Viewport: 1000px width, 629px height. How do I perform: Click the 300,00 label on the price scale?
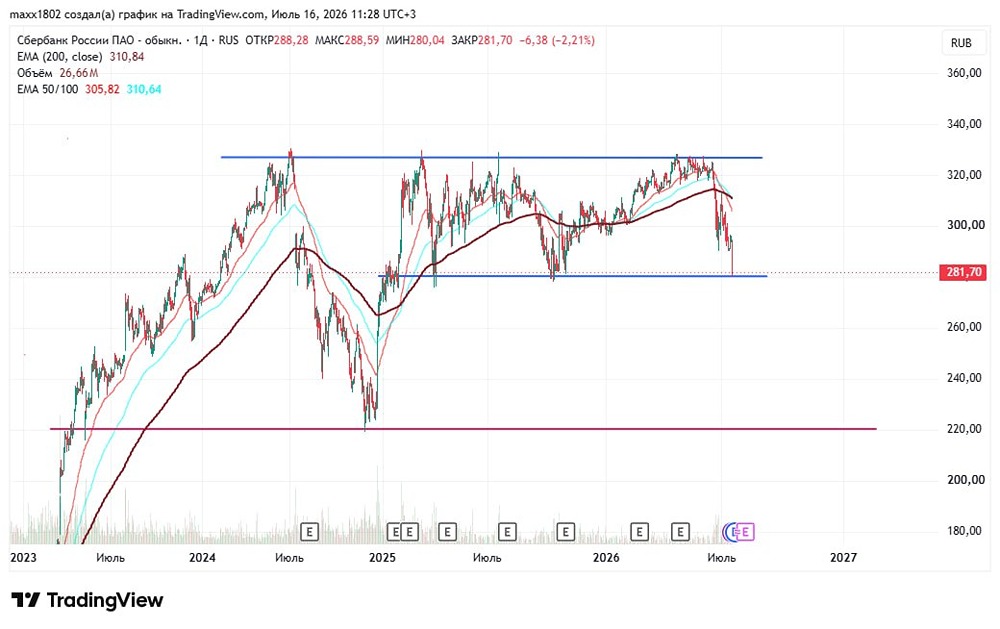[x=966, y=225]
